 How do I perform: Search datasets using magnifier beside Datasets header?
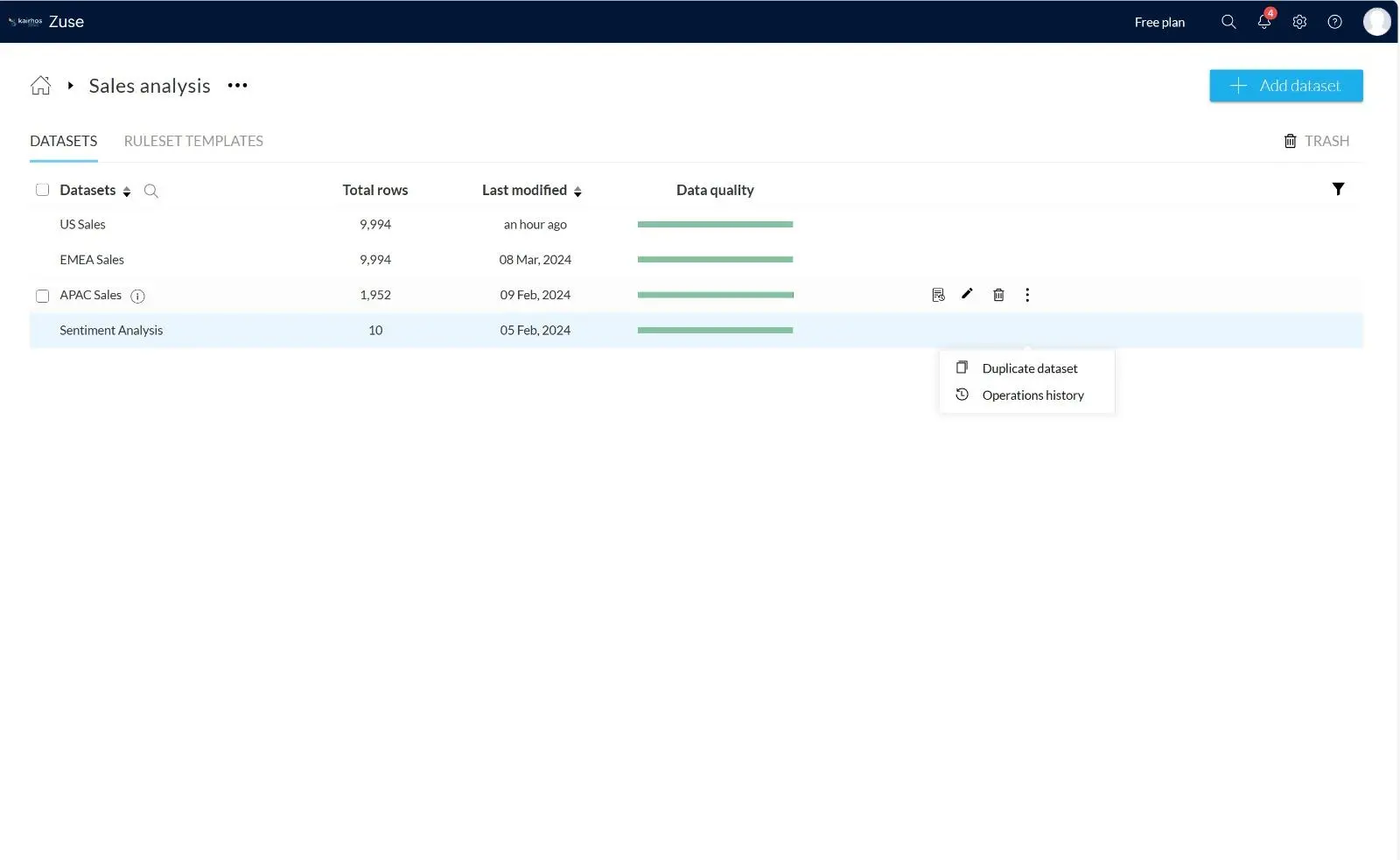[x=150, y=191]
